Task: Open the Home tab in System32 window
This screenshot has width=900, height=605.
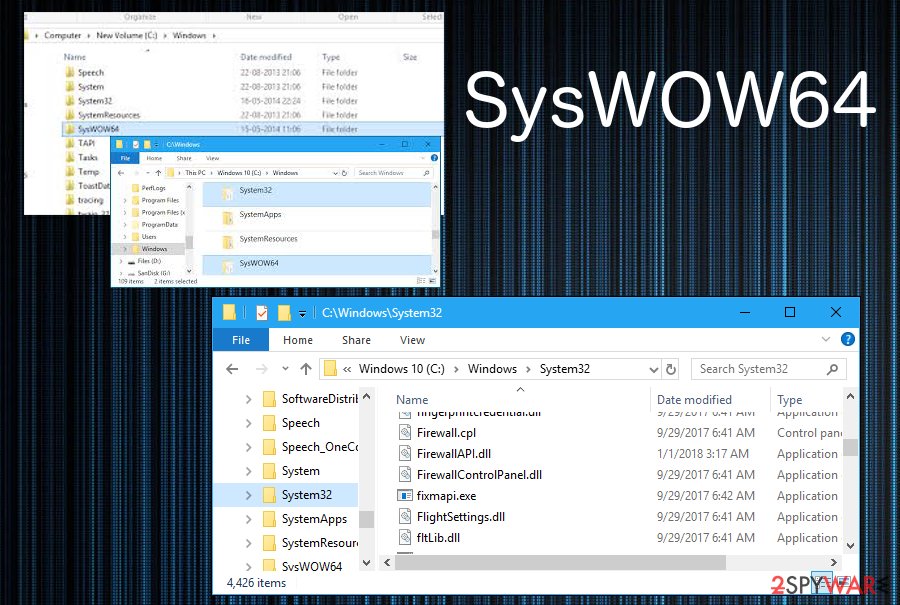Action: tap(297, 340)
